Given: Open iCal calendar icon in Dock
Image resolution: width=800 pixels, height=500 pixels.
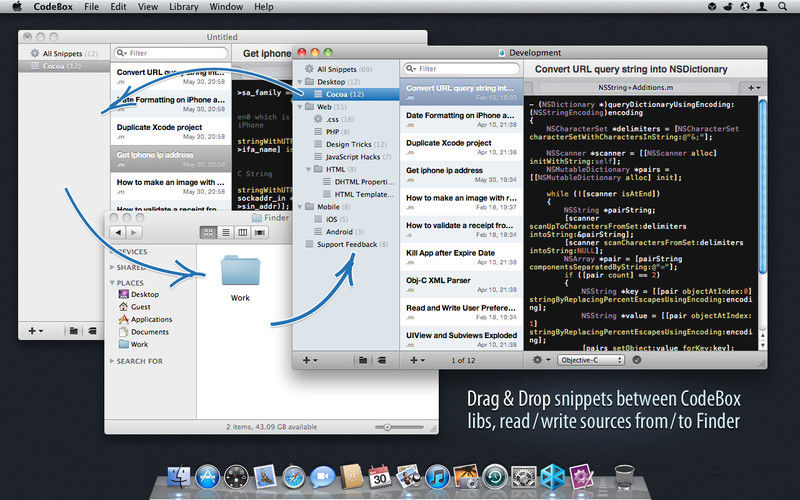Looking at the screenshot, I should tap(380, 477).
